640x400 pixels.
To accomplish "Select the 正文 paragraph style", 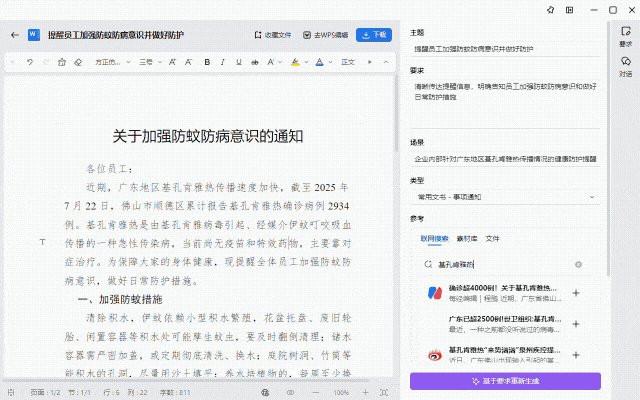I will (x=348, y=62).
